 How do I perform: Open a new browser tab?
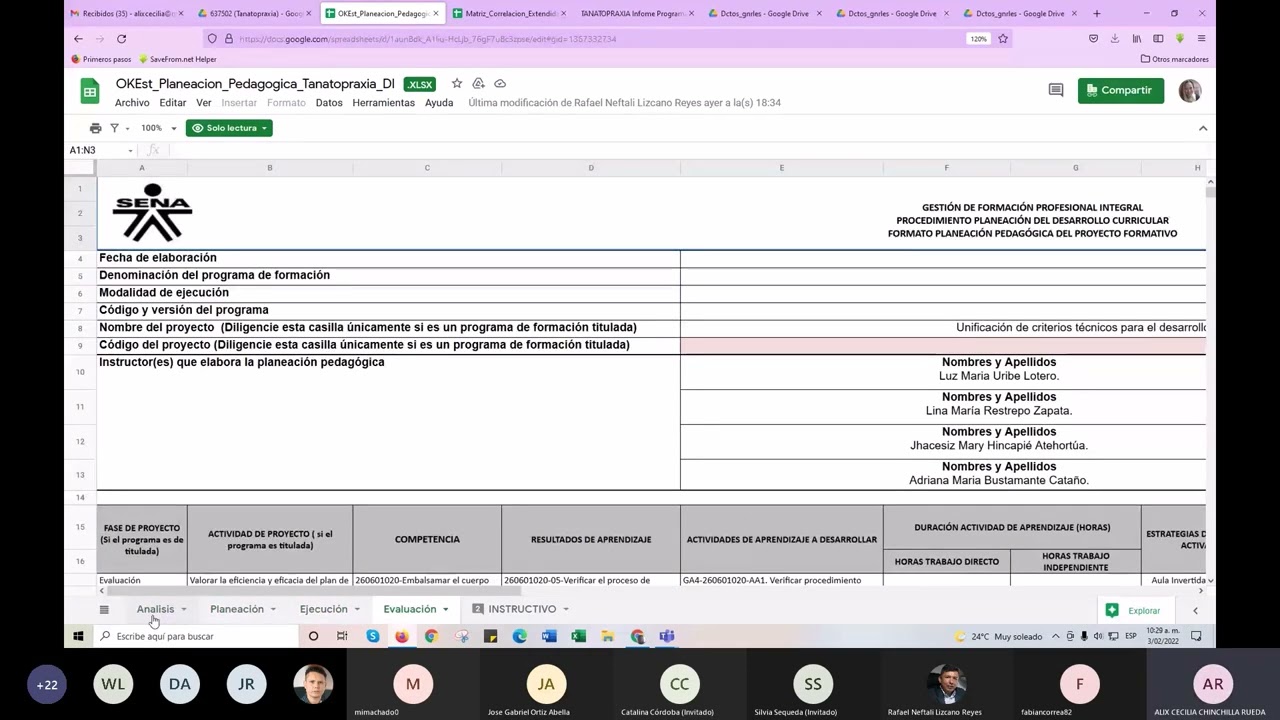pos(1096,14)
